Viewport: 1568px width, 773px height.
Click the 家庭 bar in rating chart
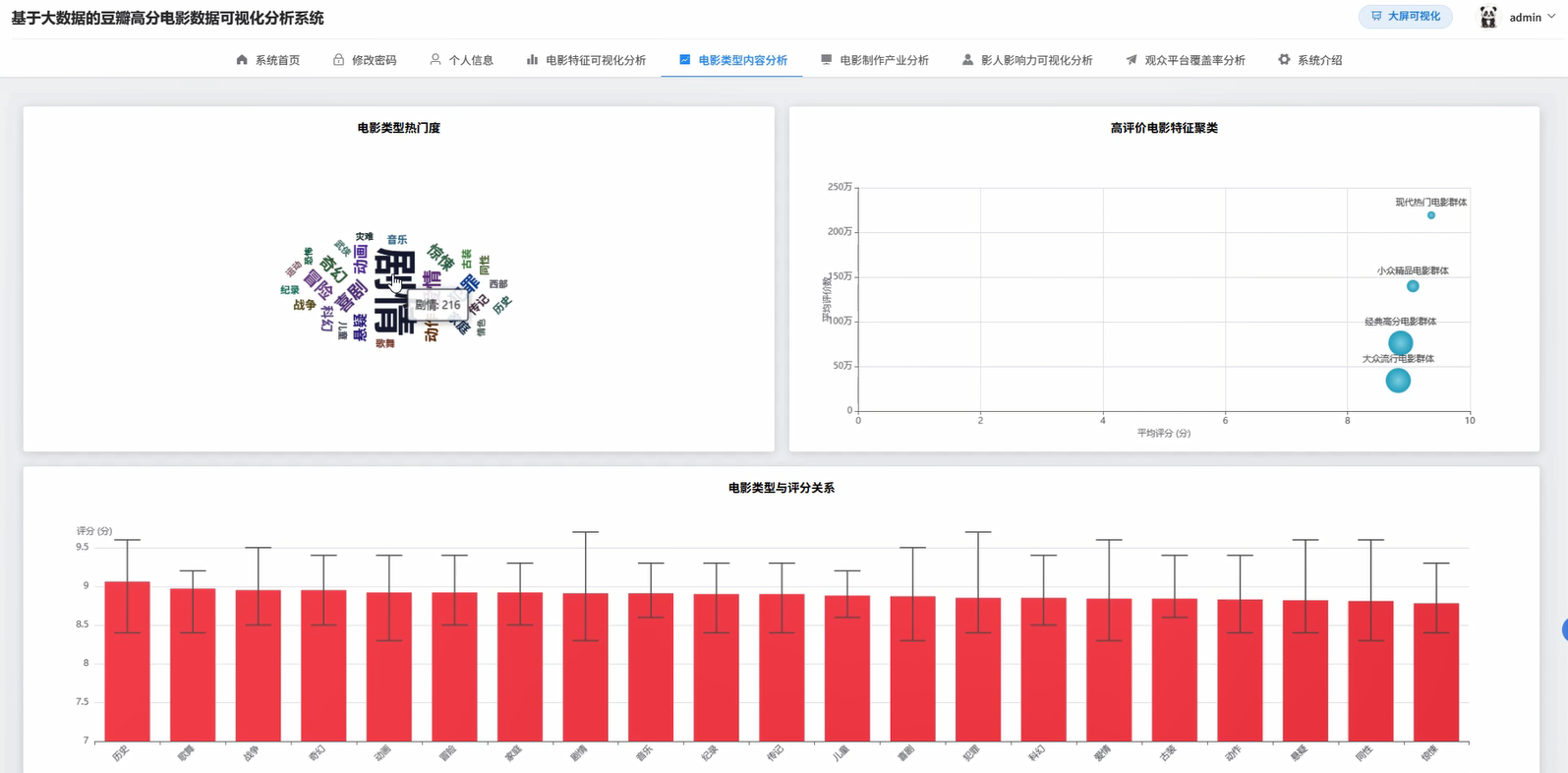pyautogui.click(x=520, y=667)
